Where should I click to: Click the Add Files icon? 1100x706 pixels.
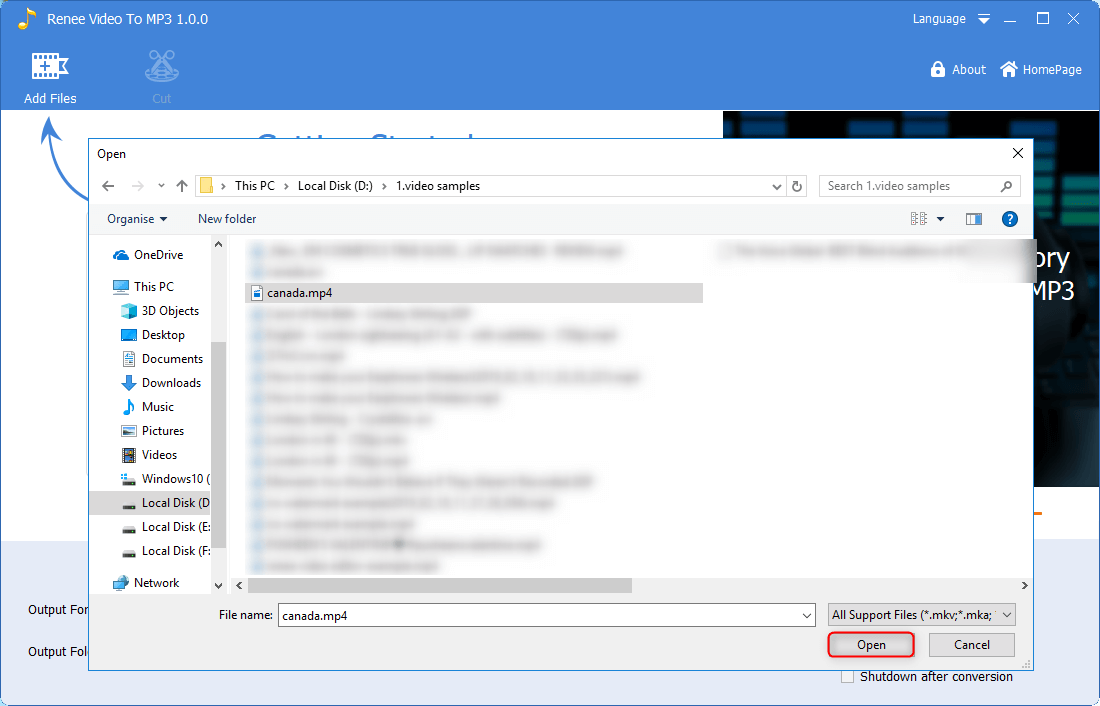pos(50,68)
